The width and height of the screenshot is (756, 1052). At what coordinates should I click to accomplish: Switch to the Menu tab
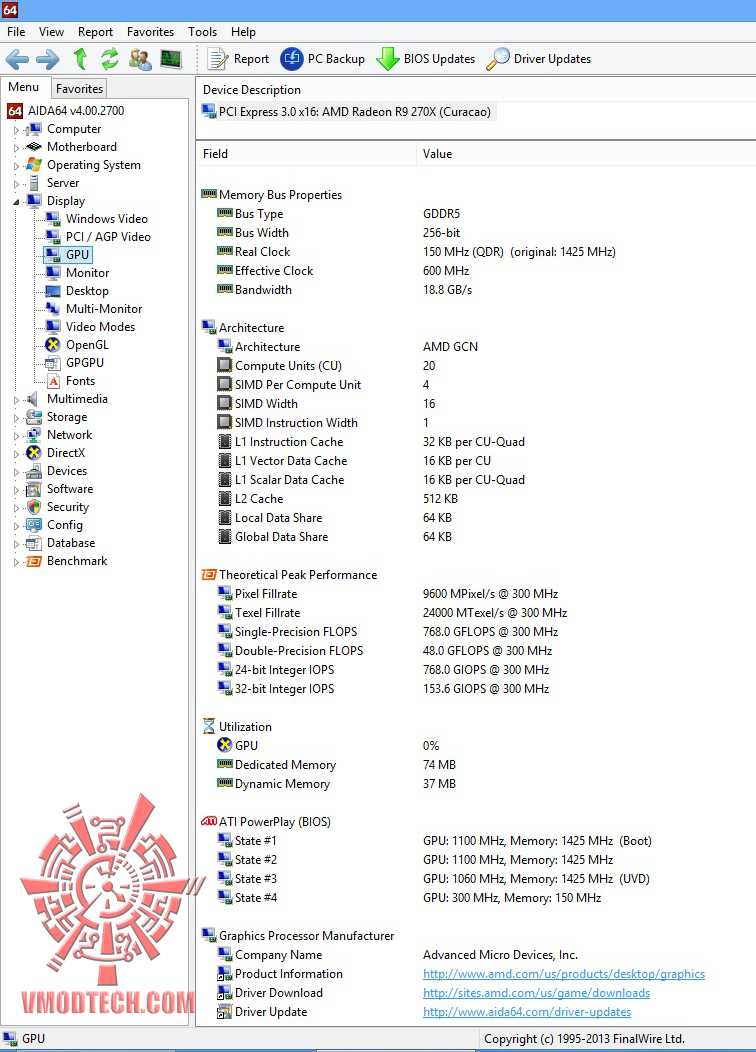(24, 87)
